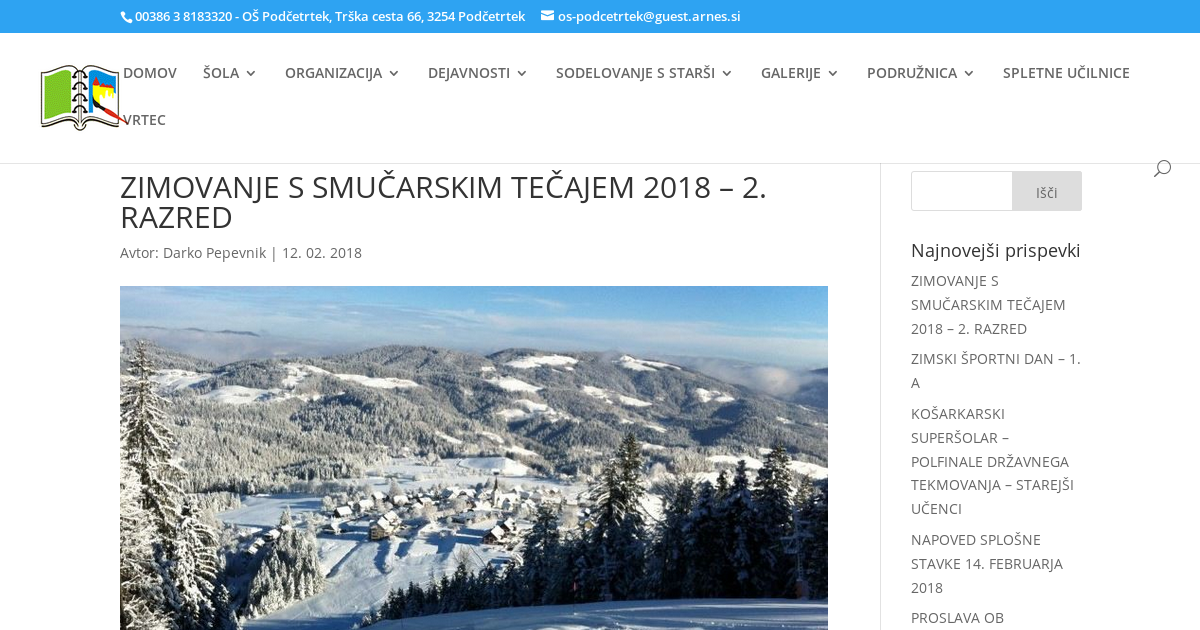Expand the ŠOLA dropdown menu

pyautogui.click(x=230, y=73)
